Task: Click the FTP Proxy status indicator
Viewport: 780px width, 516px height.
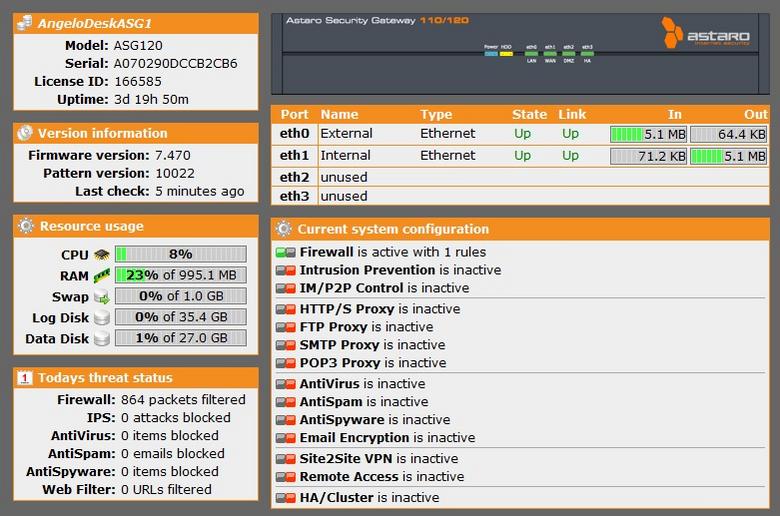Action: coord(286,327)
